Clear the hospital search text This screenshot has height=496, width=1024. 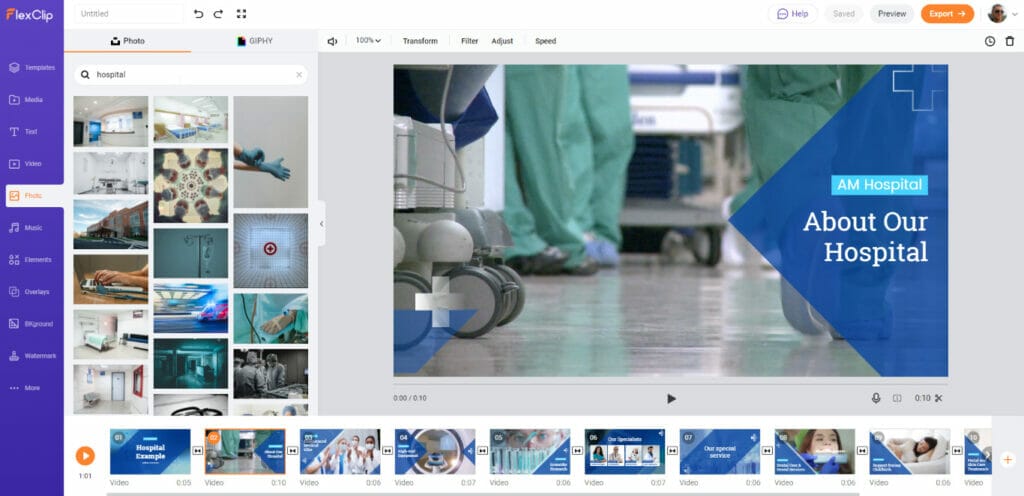coord(299,75)
